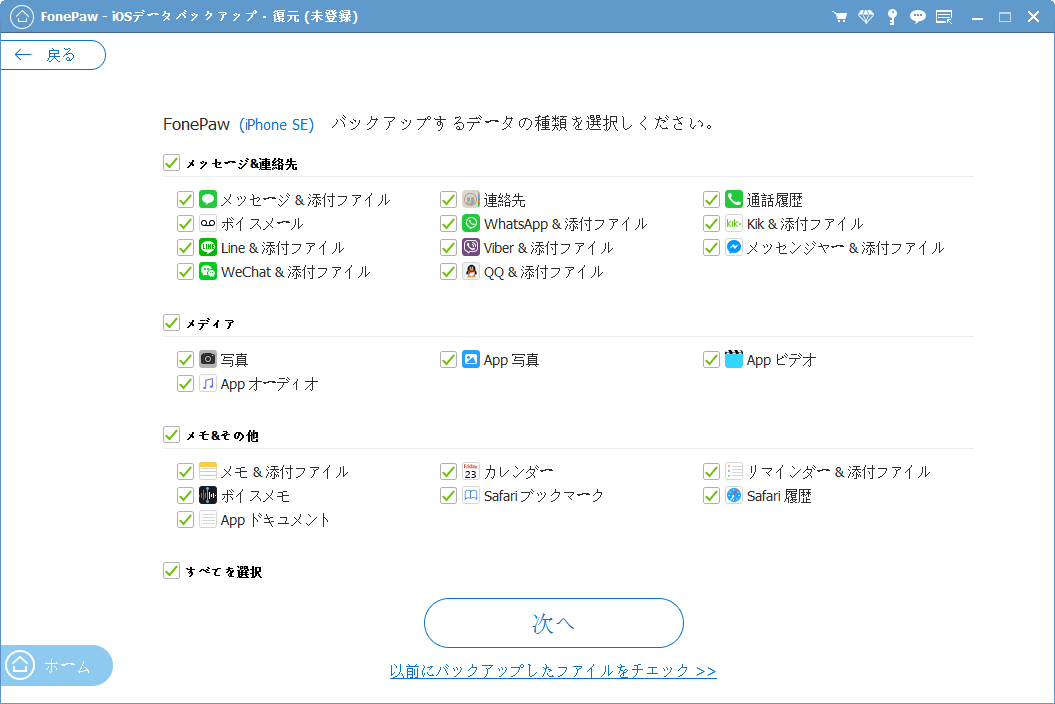This screenshot has width=1055, height=704.
Task: Select the Viber app icon
Action: tap(469, 247)
